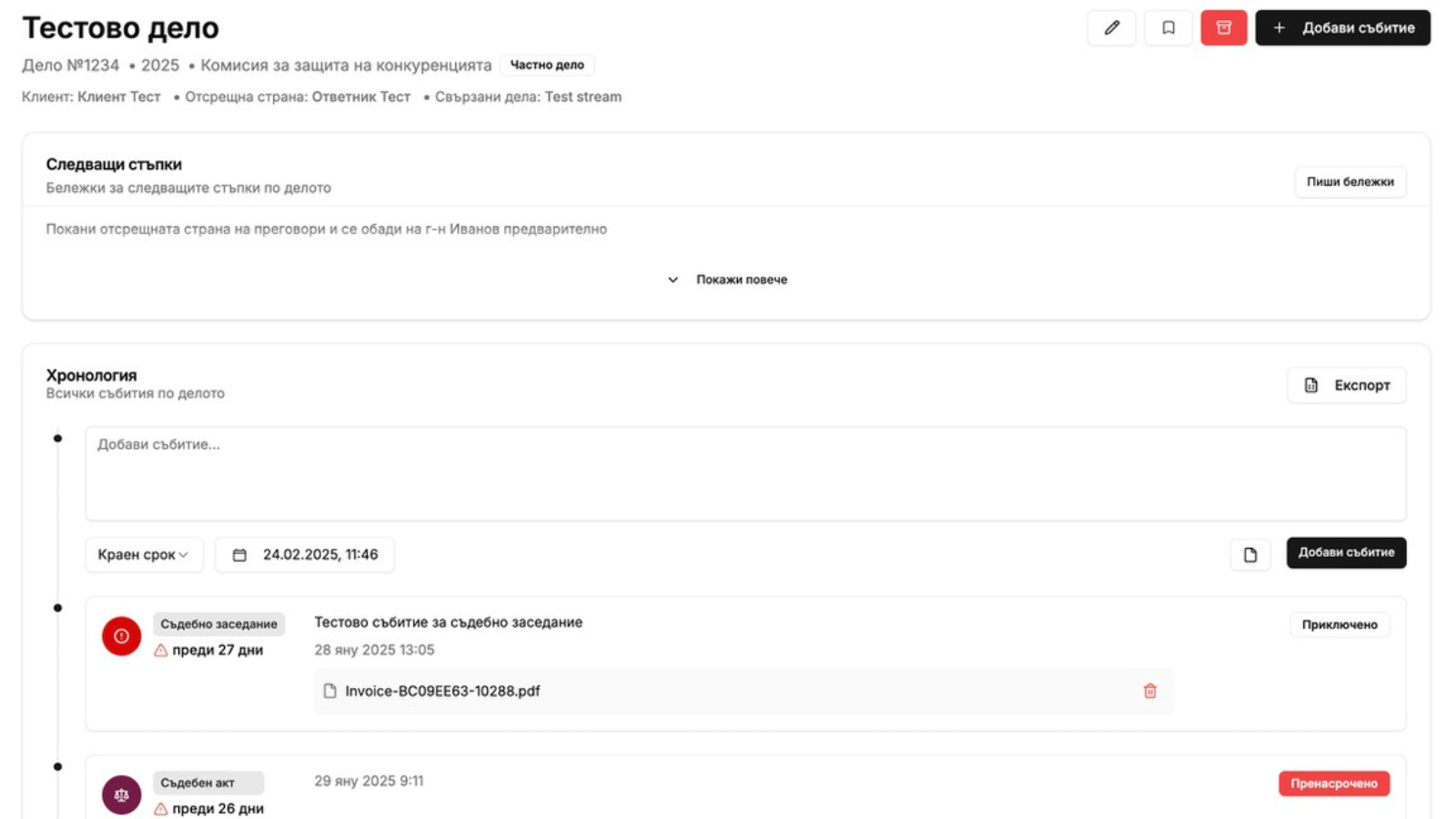Image resolution: width=1456 pixels, height=819 pixels.
Task: Click the date '28 яну 2025 13:05'
Action: (375, 650)
